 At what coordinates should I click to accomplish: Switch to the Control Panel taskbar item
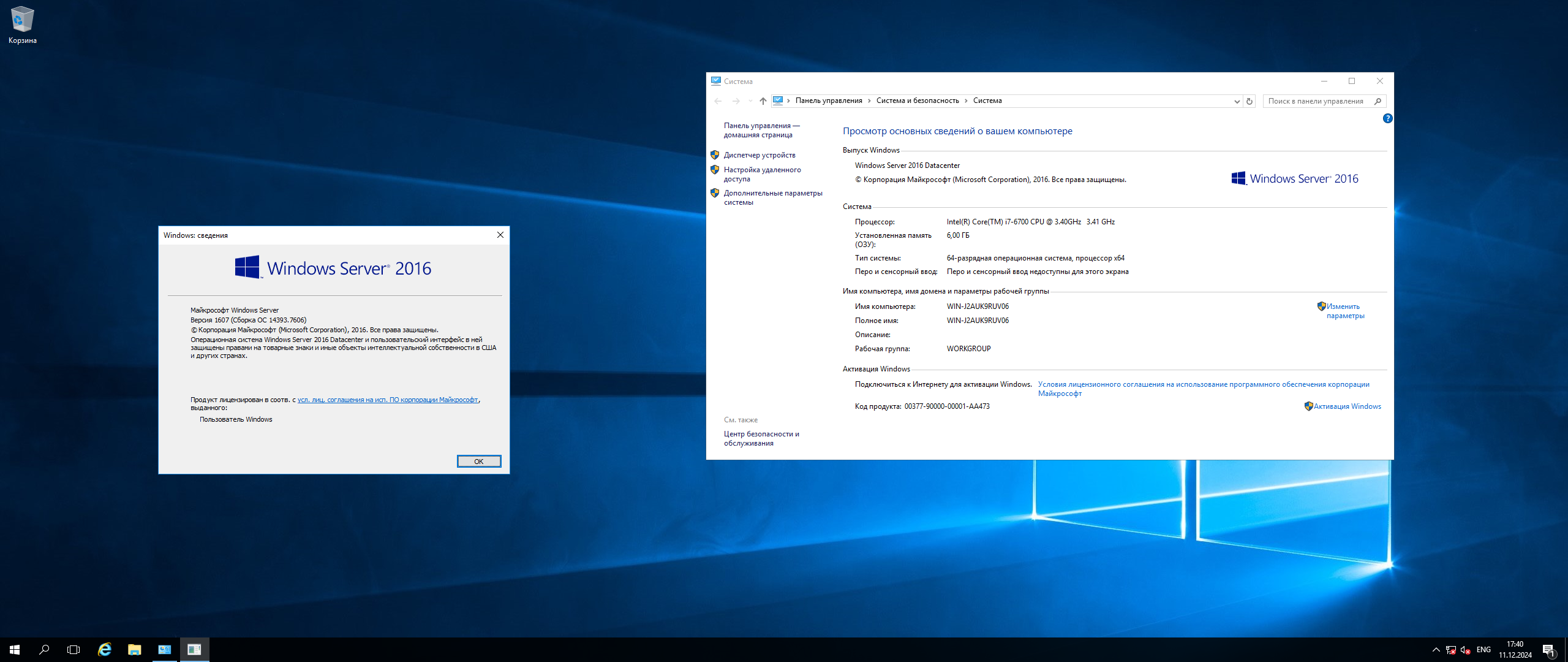164,650
